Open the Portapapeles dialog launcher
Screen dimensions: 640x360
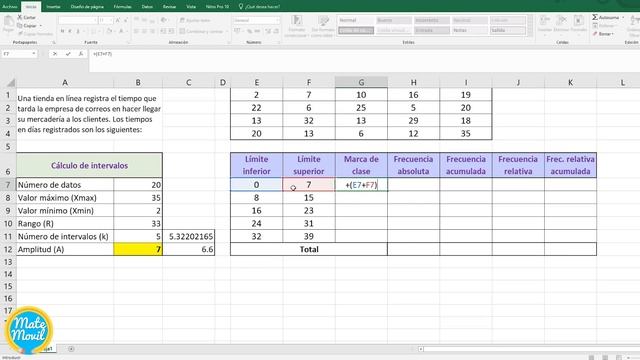(x=54, y=42)
